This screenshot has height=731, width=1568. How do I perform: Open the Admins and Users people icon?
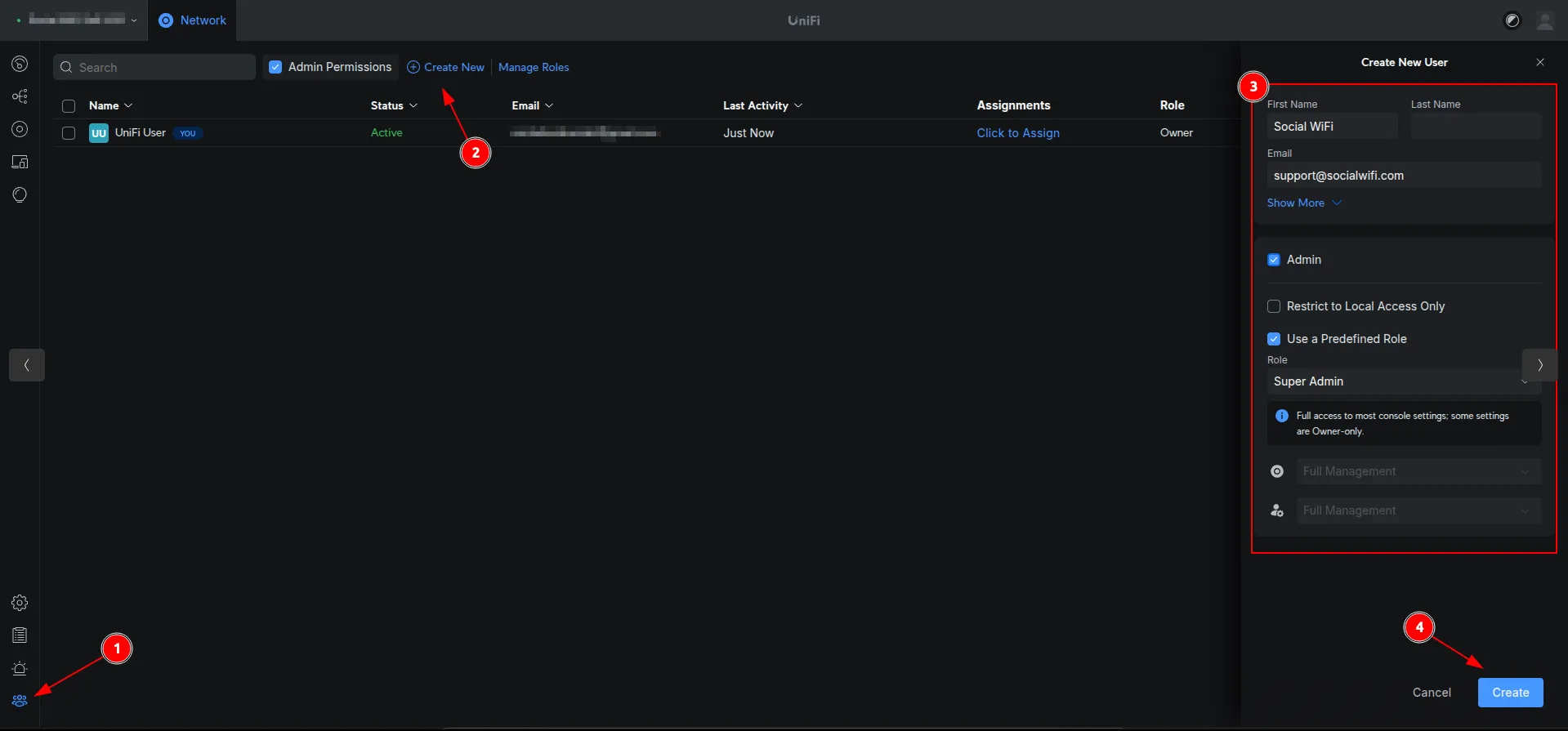(20, 701)
